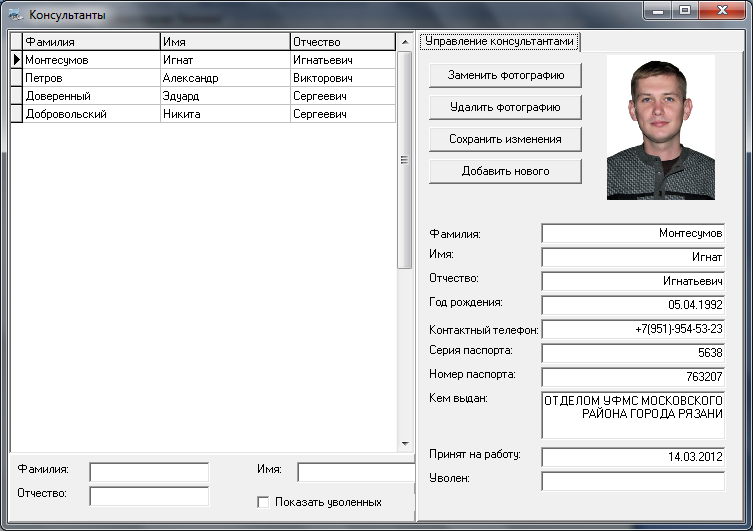
Task: Click the vertical scrollbar thumb of the table
Action: (405, 160)
